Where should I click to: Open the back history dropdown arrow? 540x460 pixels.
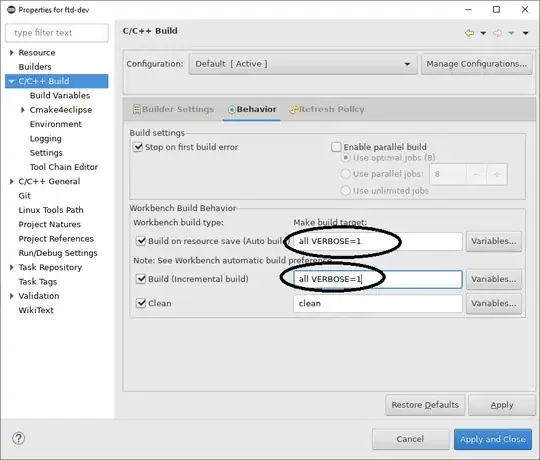point(483,33)
